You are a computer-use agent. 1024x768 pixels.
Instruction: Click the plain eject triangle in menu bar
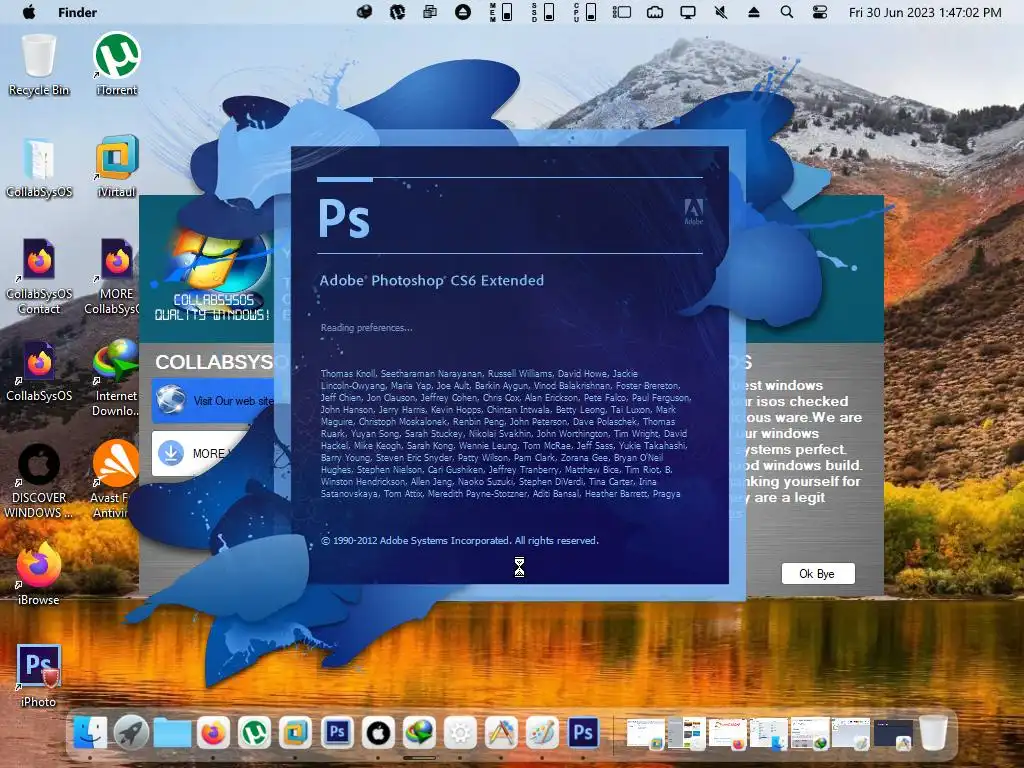click(754, 12)
